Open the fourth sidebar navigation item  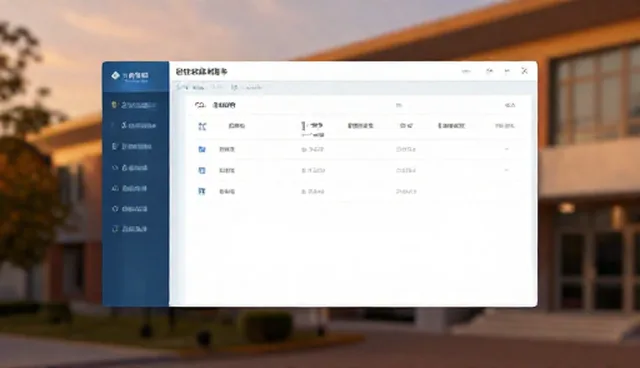click(x=130, y=168)
